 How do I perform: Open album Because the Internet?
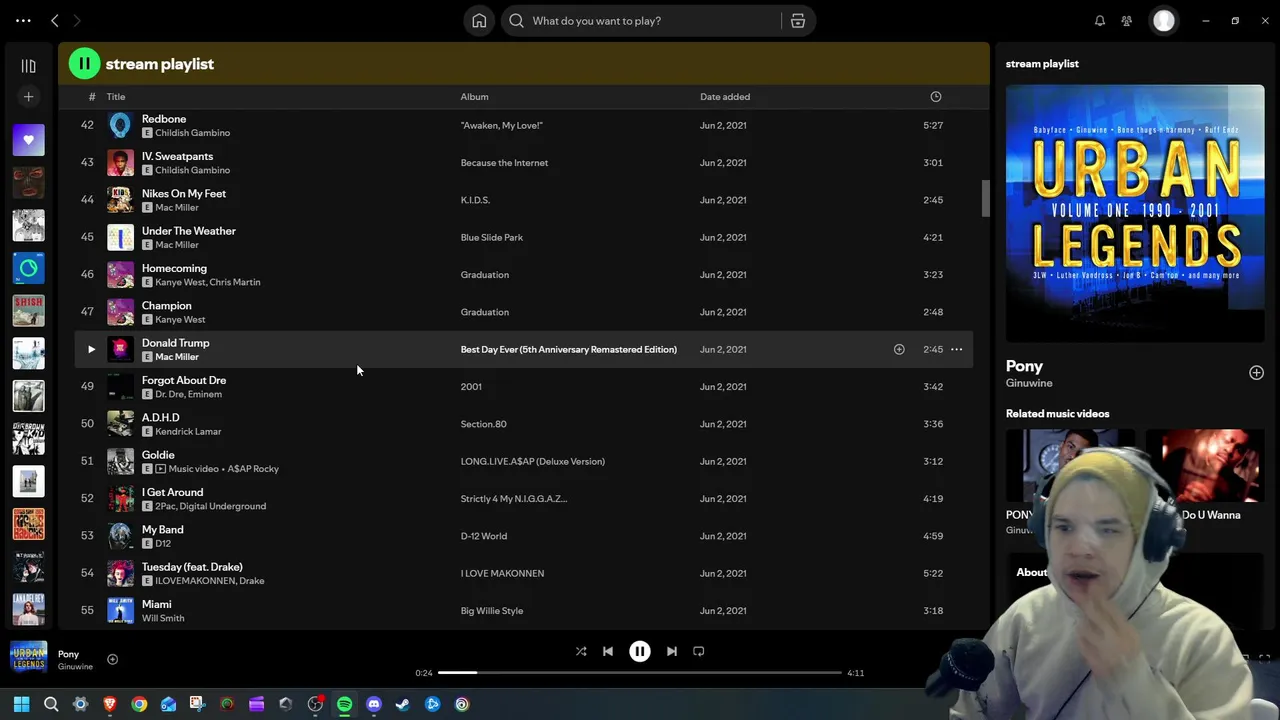(504, 163)
